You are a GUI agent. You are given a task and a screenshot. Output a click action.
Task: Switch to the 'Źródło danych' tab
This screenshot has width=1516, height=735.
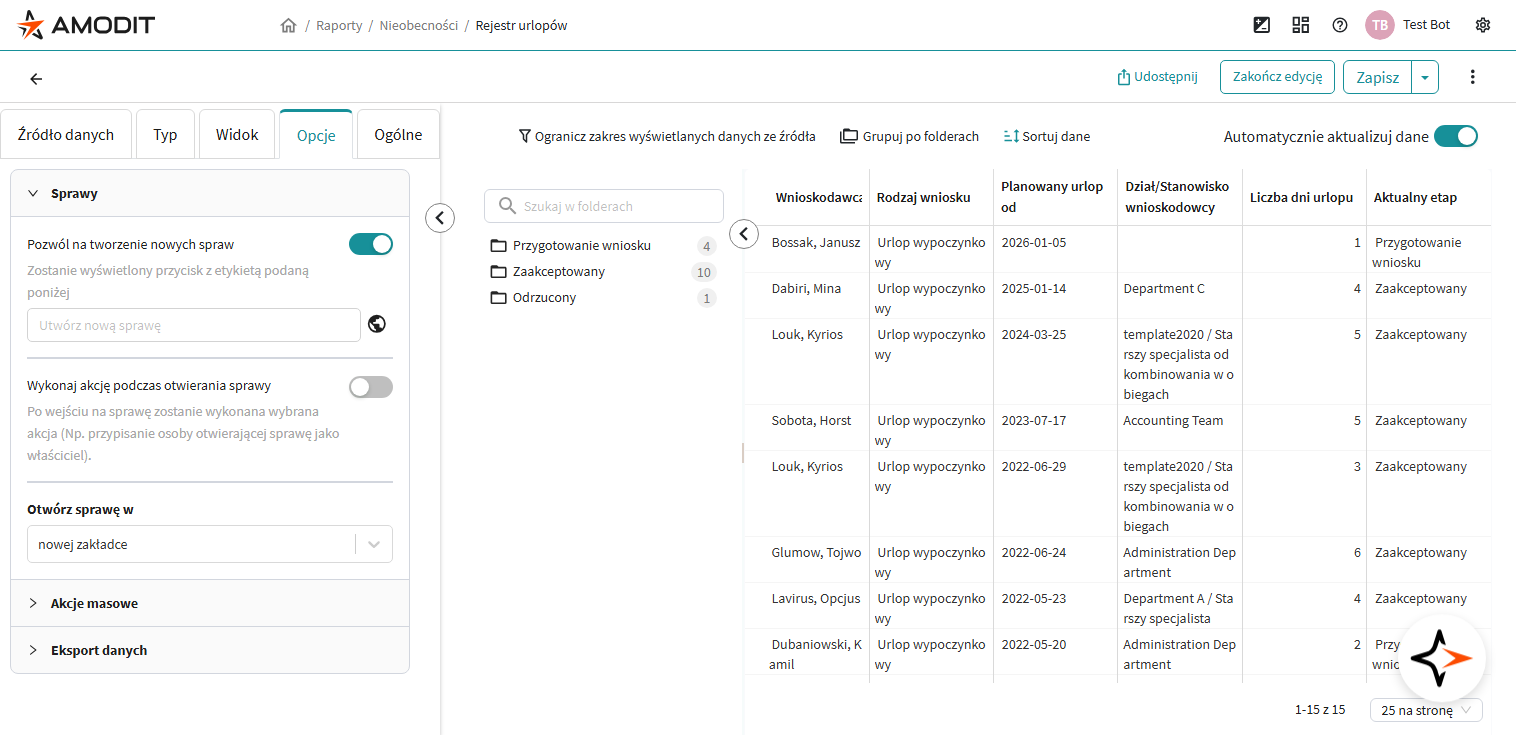pos(66,135)
